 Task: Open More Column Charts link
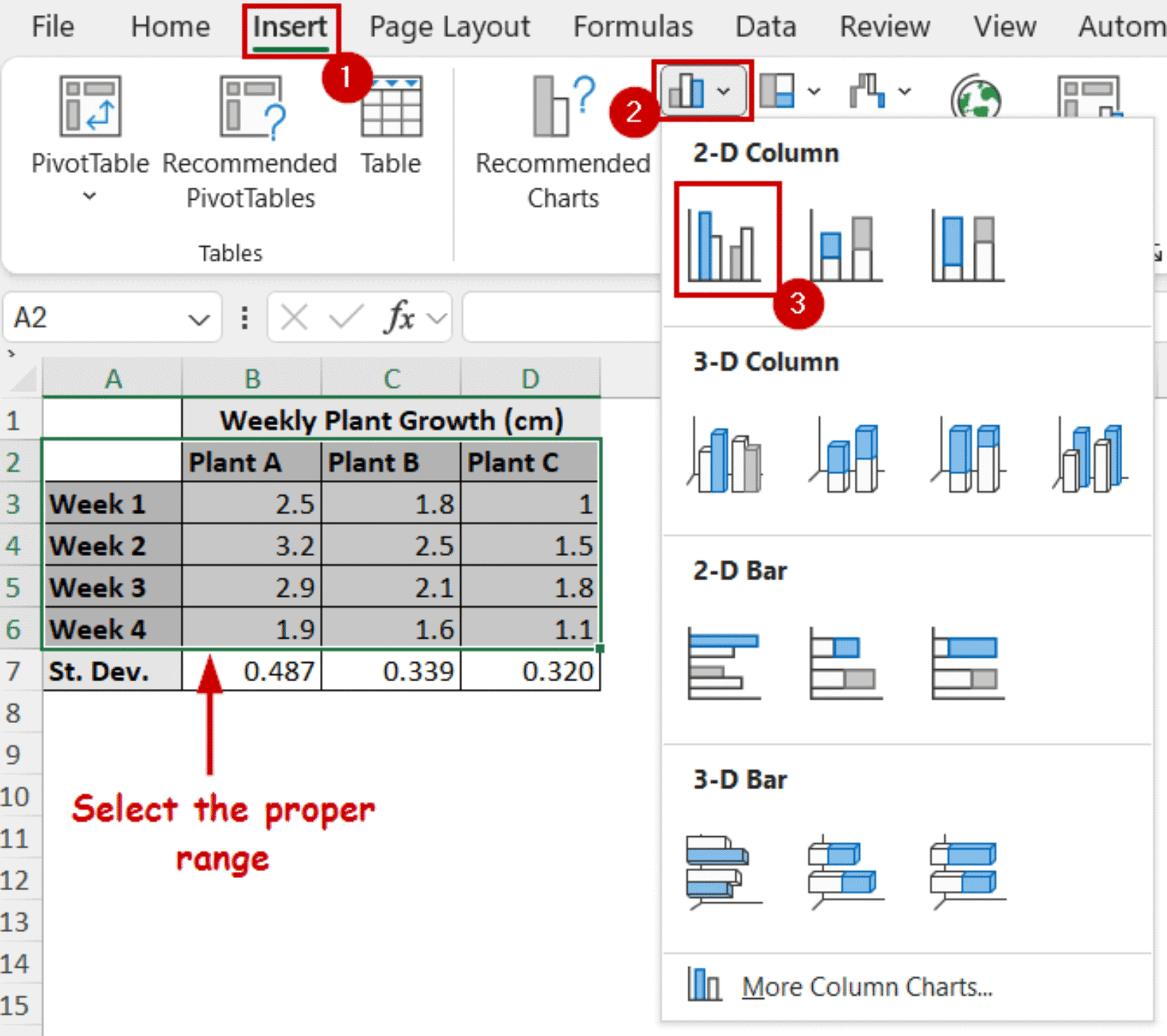point(866,986)
